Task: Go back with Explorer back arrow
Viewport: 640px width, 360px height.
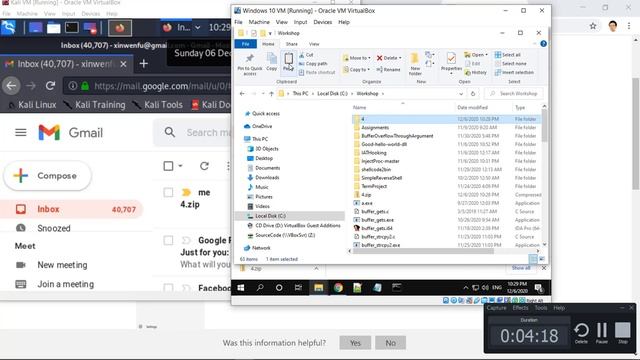Action: (x=242, y=93)
